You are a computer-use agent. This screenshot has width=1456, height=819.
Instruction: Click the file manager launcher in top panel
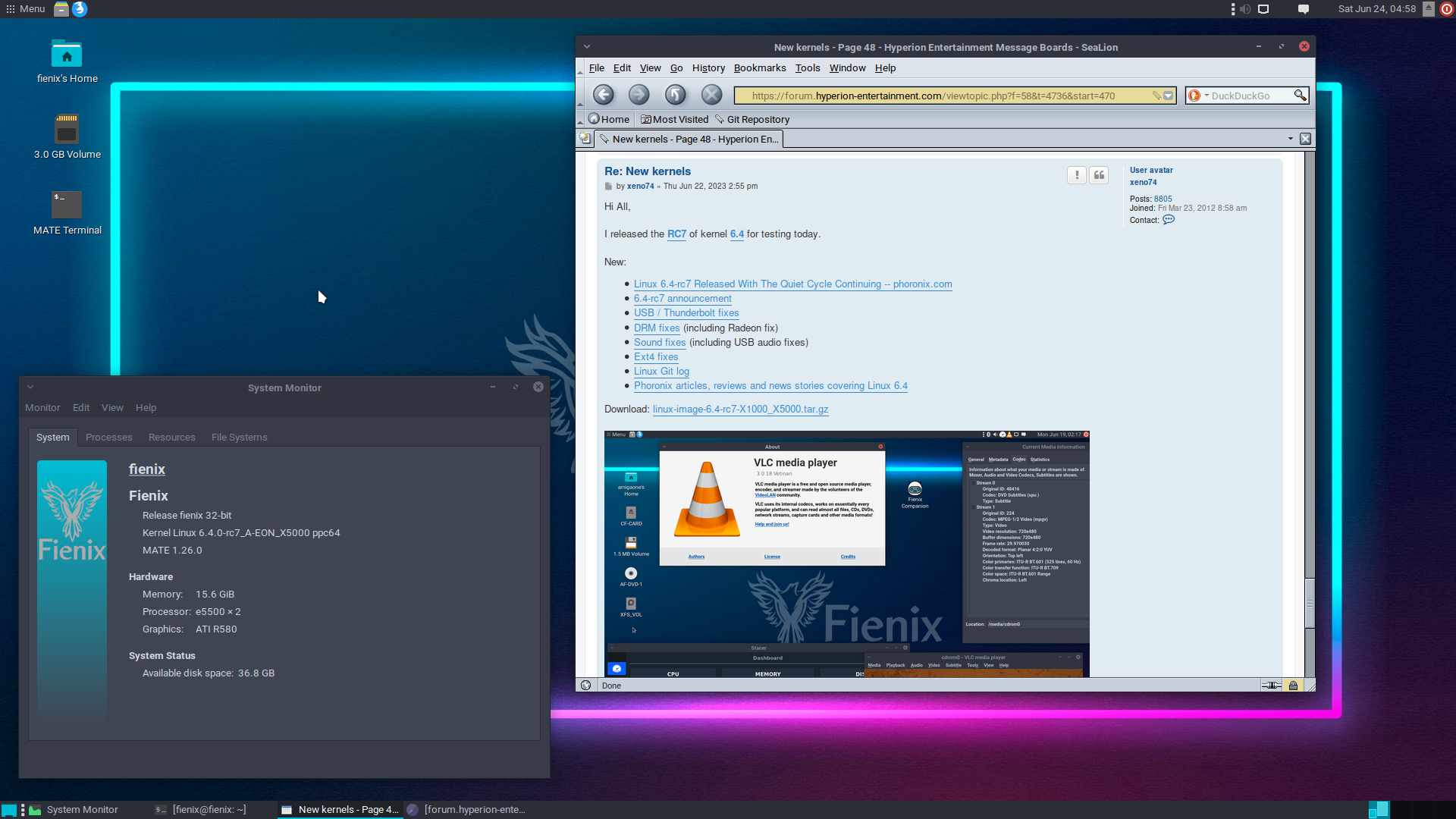tap(61, 9)
